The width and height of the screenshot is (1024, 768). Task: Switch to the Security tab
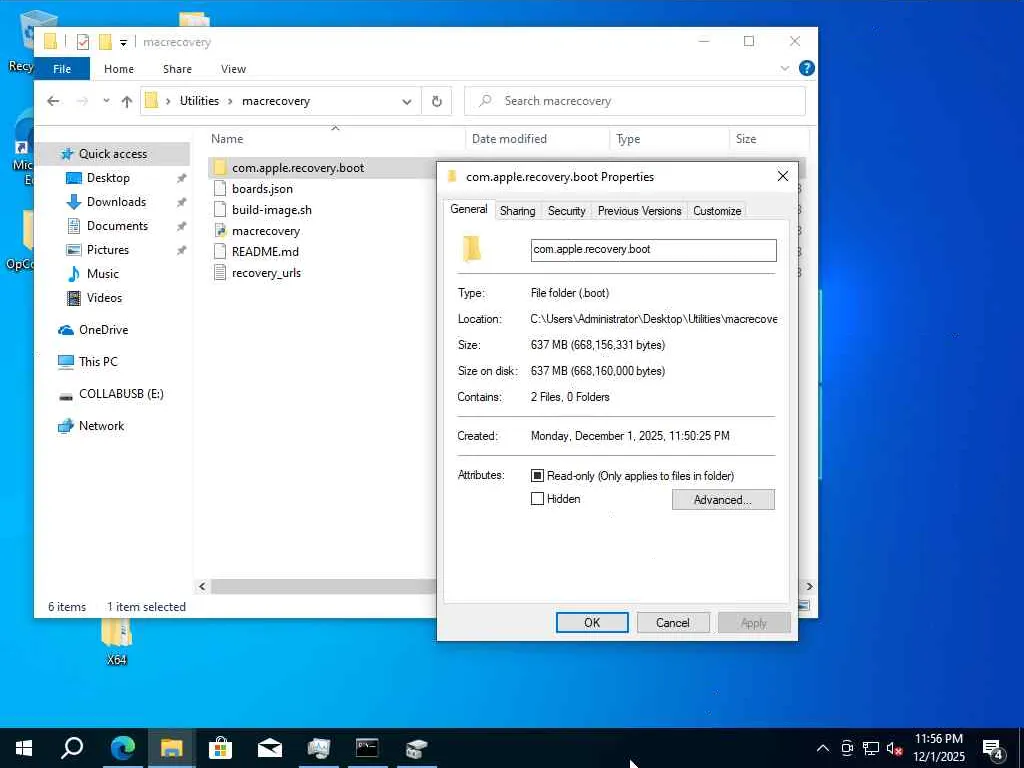(x=566, y=211)
